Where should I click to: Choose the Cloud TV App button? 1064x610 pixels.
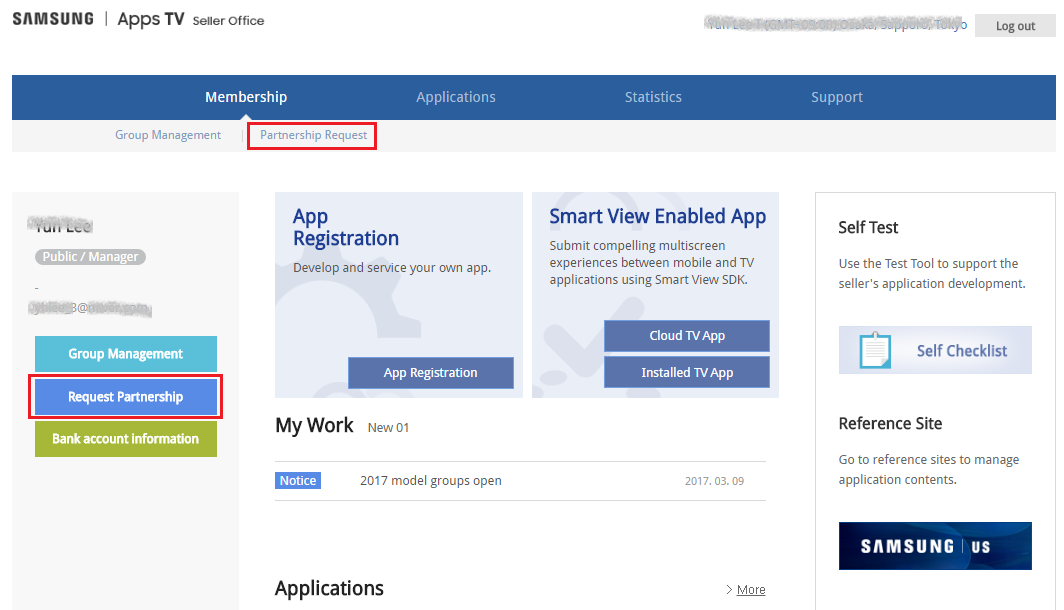(687, 336)
